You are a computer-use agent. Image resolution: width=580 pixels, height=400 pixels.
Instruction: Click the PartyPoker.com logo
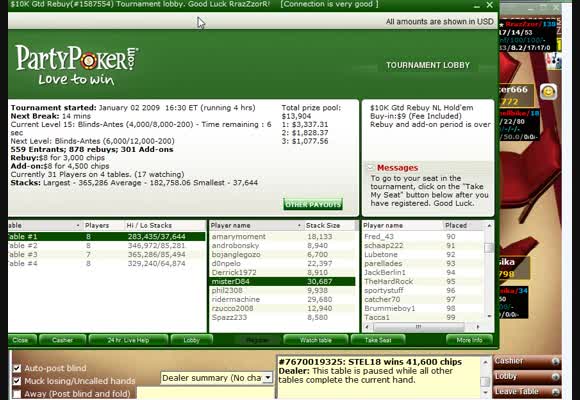tap(77, 65)
